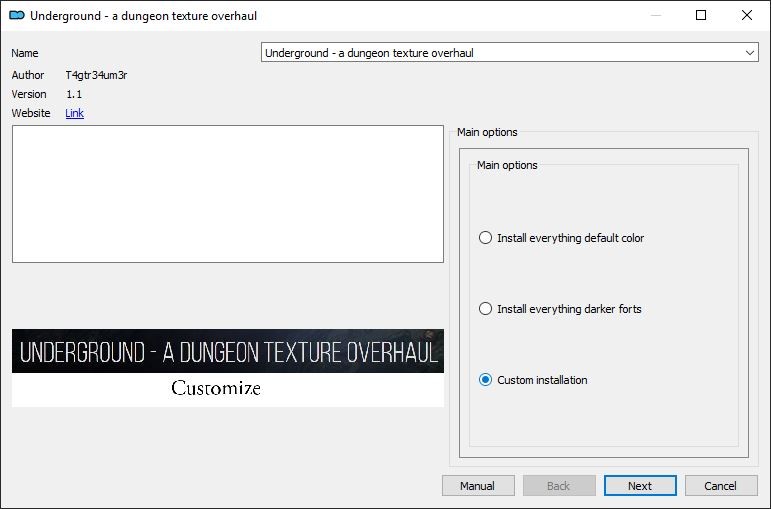
Task: Click the Mod Organizer title bar icon
Action: click(17, 15)
